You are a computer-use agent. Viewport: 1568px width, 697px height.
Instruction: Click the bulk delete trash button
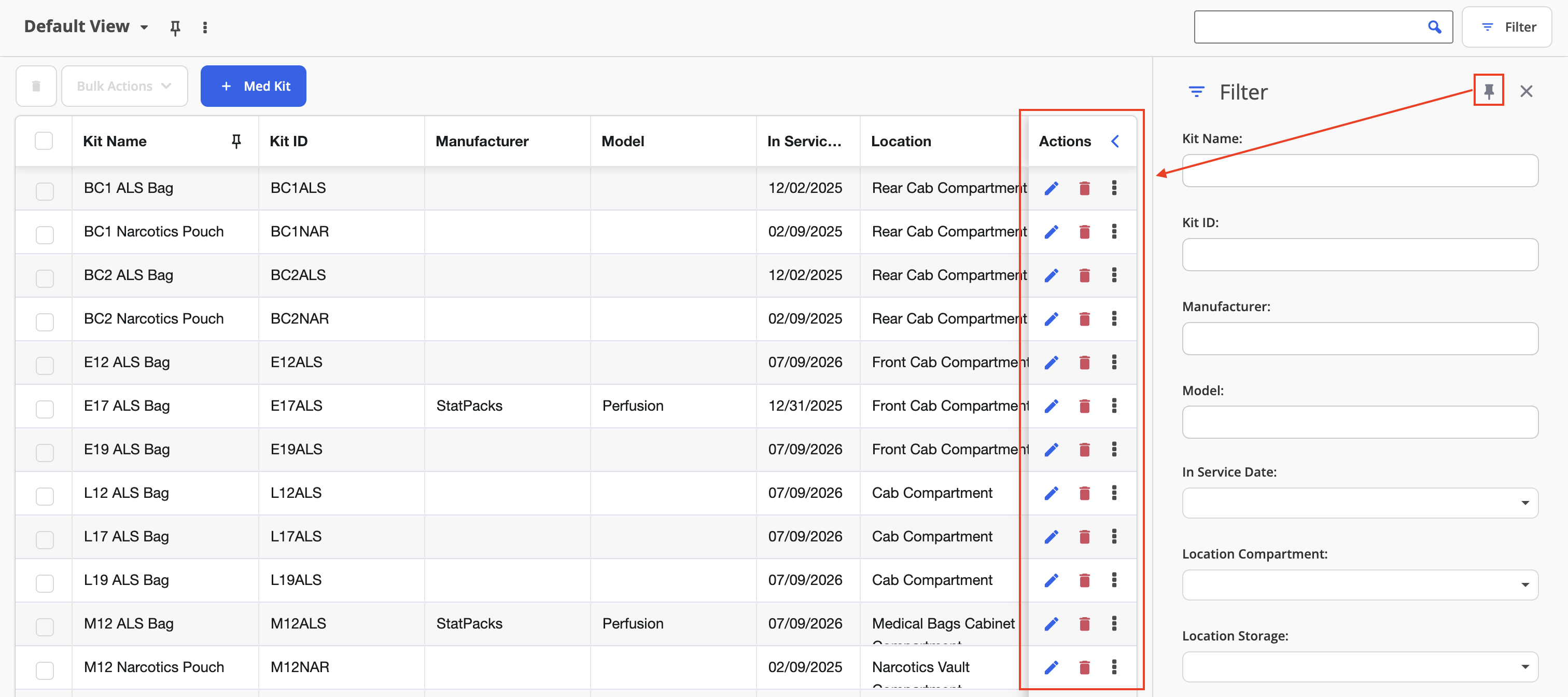(36, 87)
